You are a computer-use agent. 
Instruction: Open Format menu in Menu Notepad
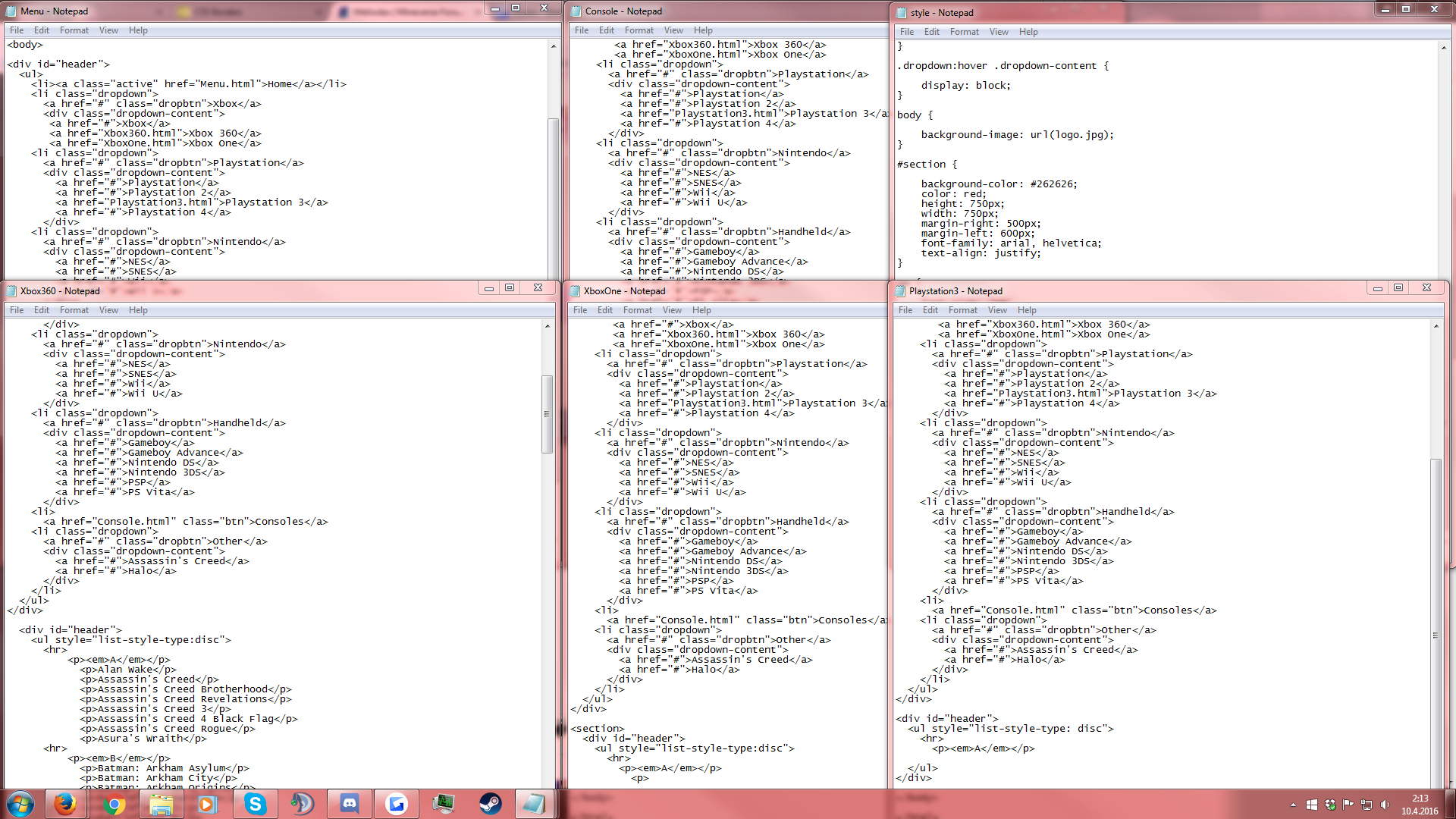(74, 30)
